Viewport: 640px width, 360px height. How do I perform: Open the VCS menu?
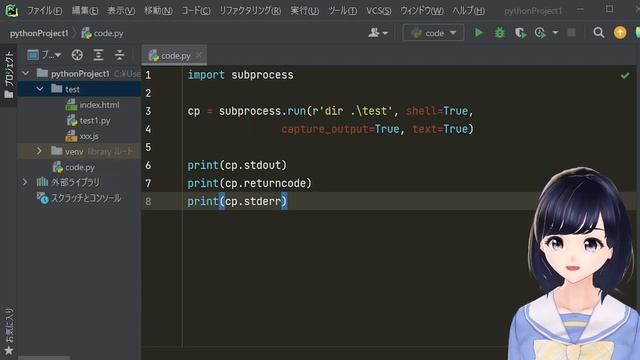pos(378,11)
